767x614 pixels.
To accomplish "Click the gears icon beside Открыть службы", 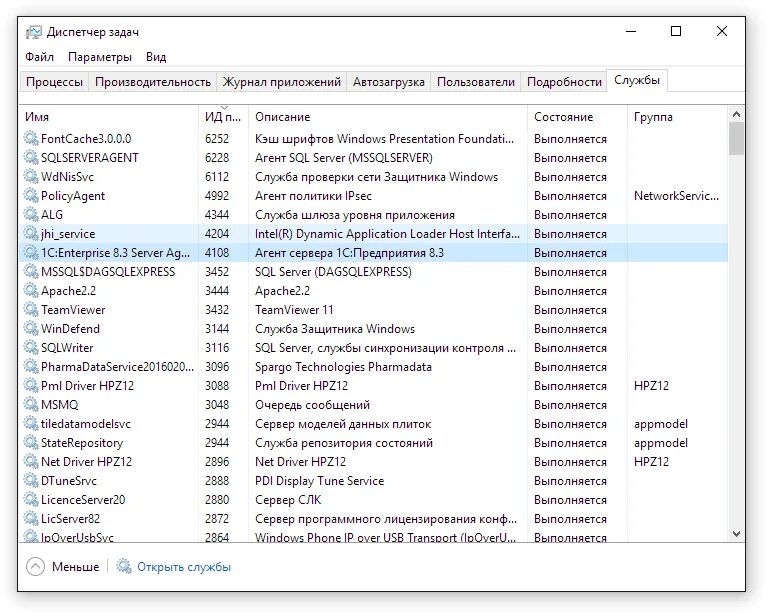I will pos(124,567).
